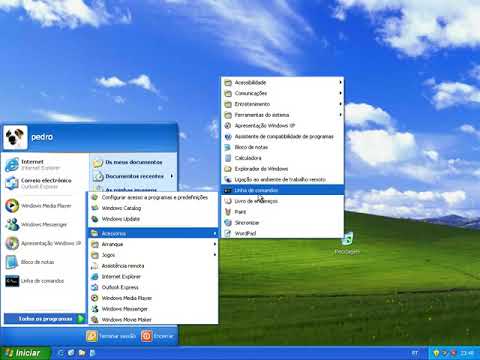The image size is (480, 360).
Task: Expand the Acessibilidade folder
Action: [x=283, y=82]
